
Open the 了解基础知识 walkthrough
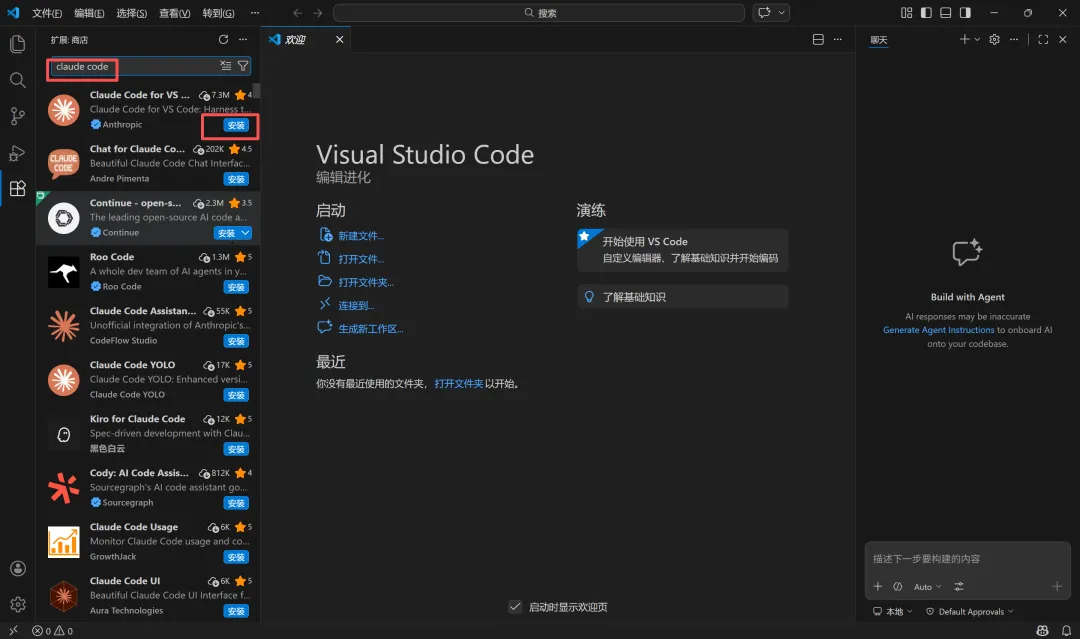(683, 297)
